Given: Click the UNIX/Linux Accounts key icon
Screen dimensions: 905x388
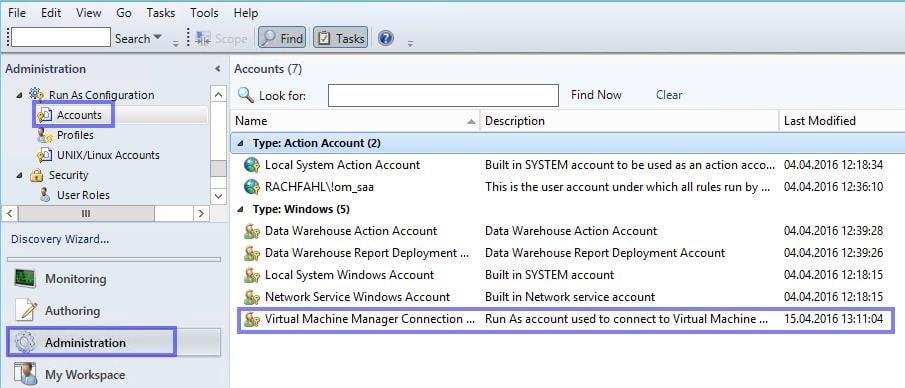Looking at the screenshot, I should pos(45,155).
